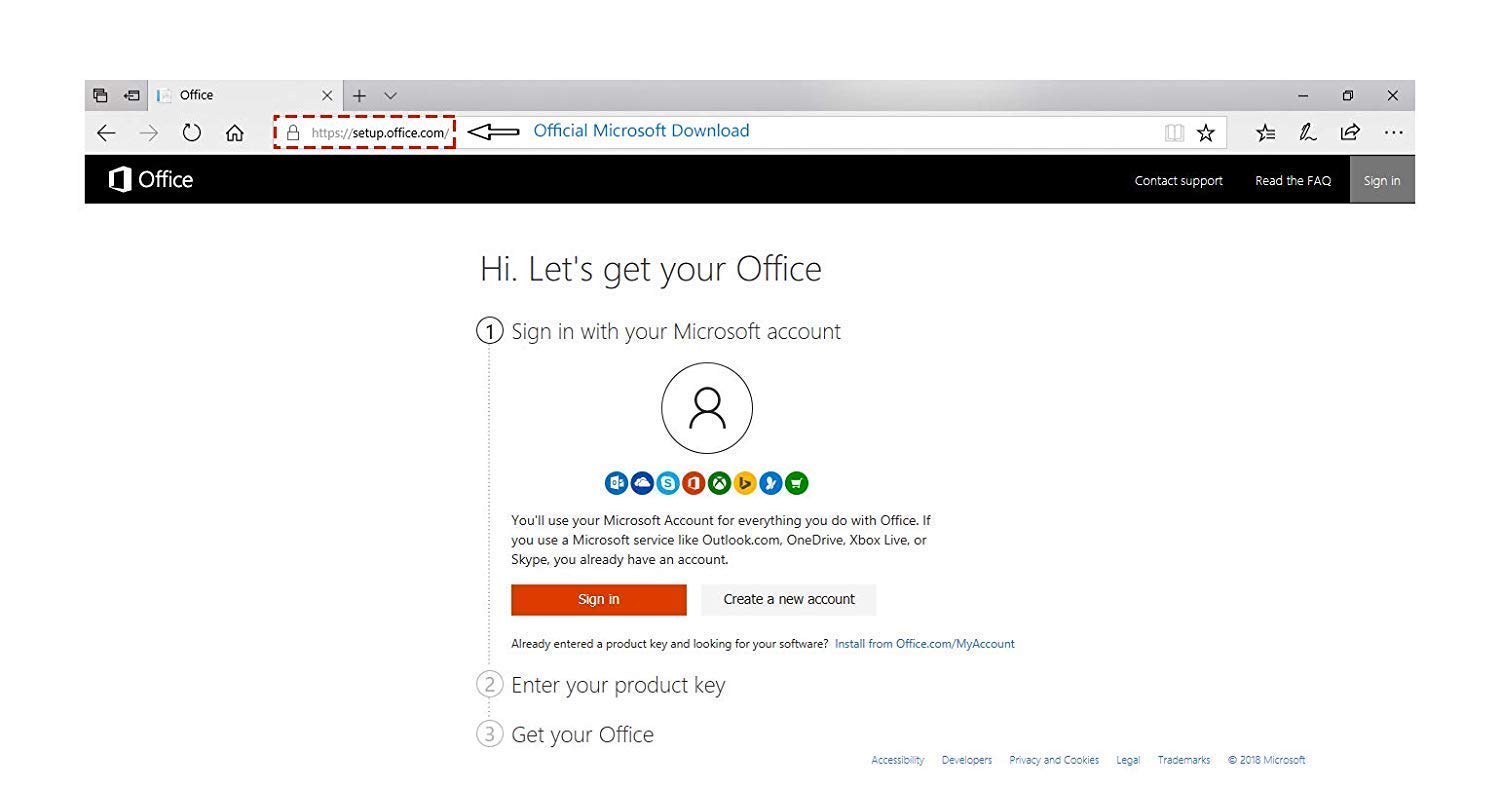Go to the Home page icon
Screen dimensions: 1500x789
click(x=234, y=133)
